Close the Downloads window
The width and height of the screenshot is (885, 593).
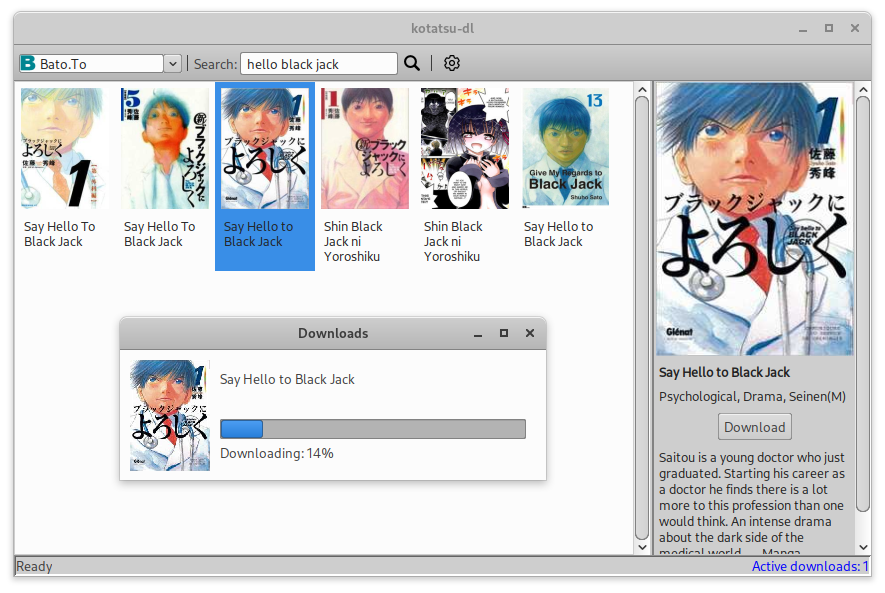click(530, 333)
